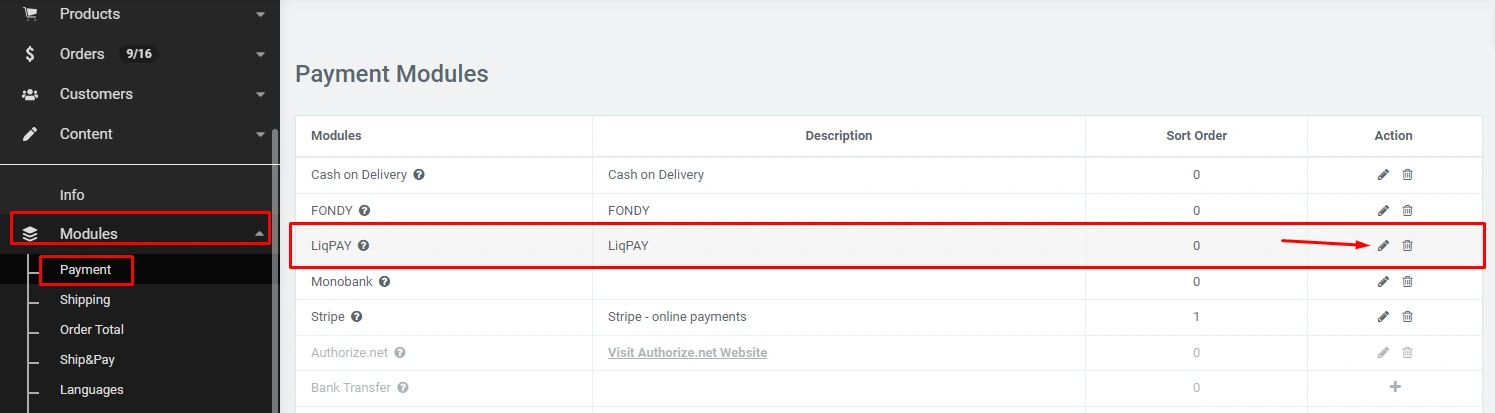Open help icon next to Monobank
The width and height of the screenshot is (1495, 413).
pos(384,282)
